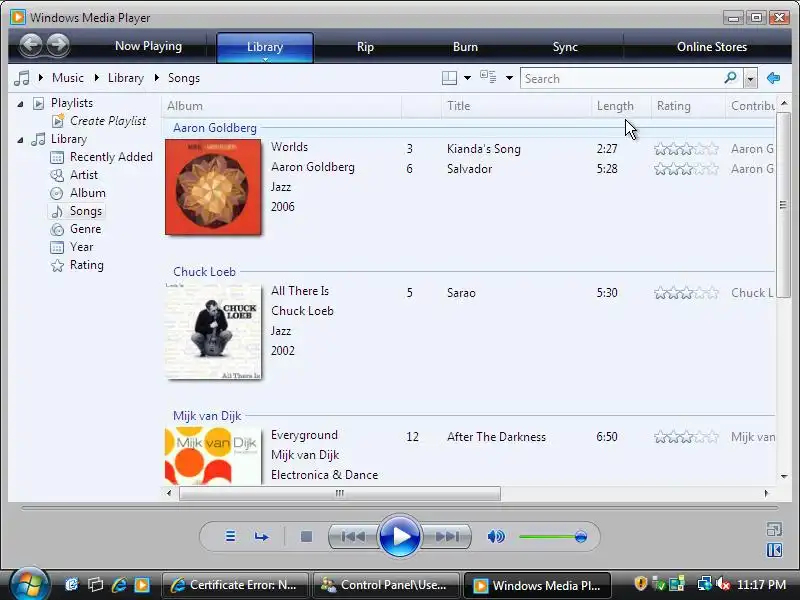Collapse the Playlists tree node
The height and width of the screenshot is (600, 800).
coord(20,104)
